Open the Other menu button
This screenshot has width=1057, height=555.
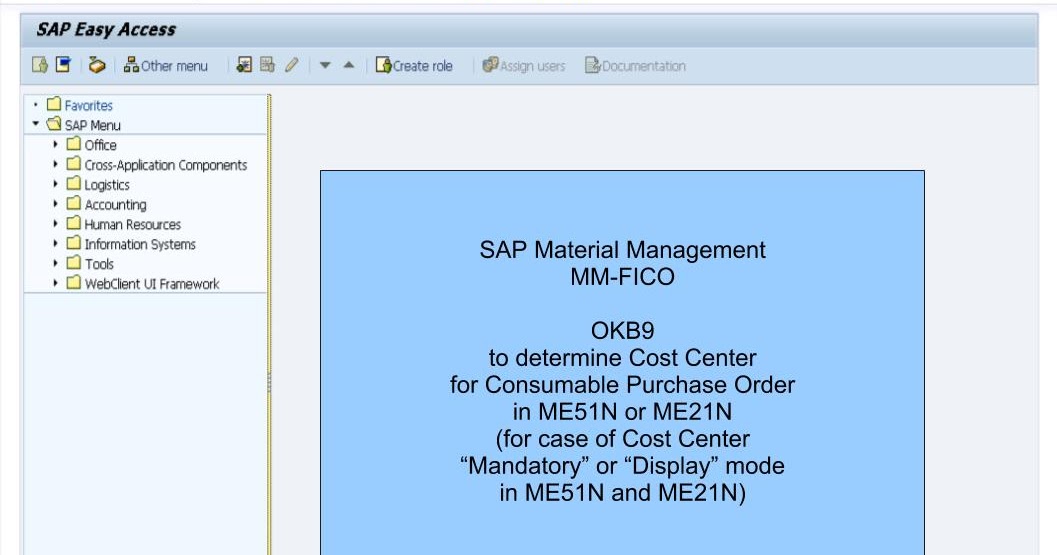165,65
